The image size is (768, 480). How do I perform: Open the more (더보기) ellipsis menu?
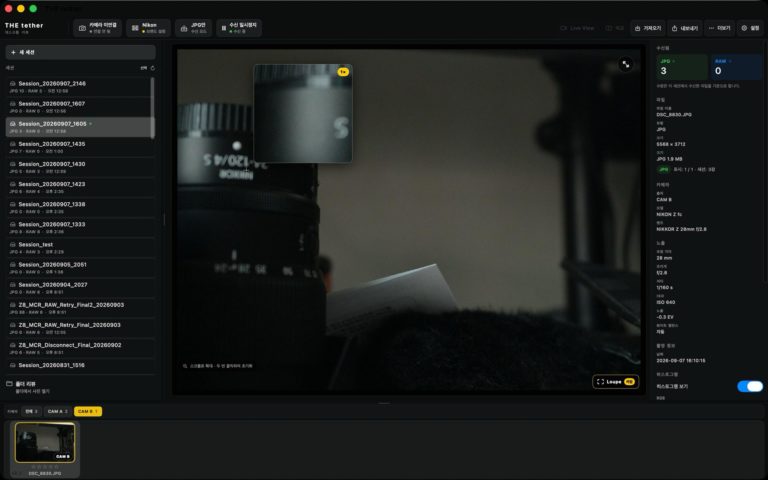coord(720,28)
